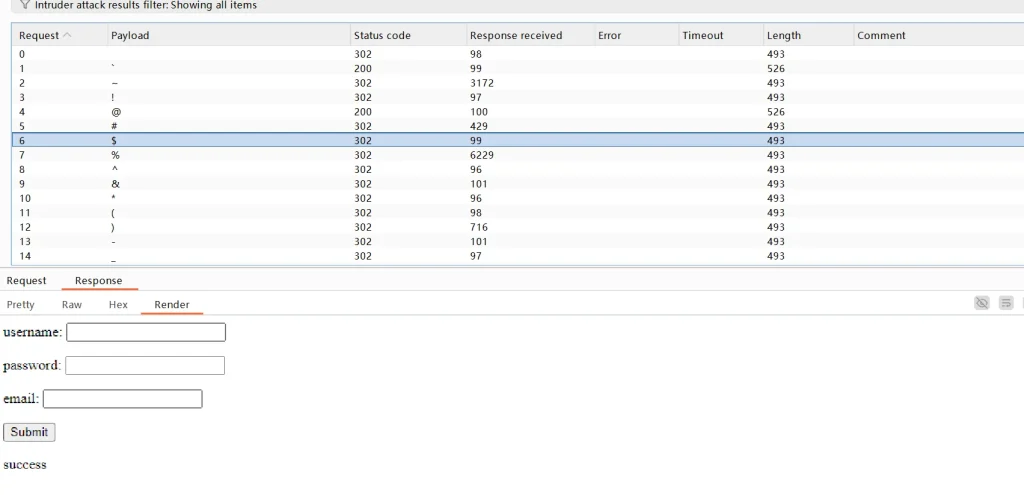This screenshot has height=495, width=1024.
Task: Click the email input box
Action: (x=123, y=399)
